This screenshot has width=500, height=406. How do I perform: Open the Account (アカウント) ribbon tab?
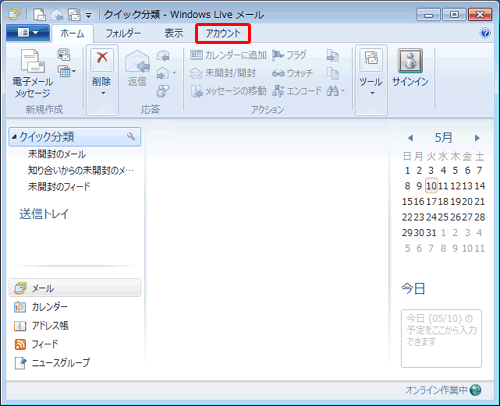pyautogui.click(x=223, y=33)
